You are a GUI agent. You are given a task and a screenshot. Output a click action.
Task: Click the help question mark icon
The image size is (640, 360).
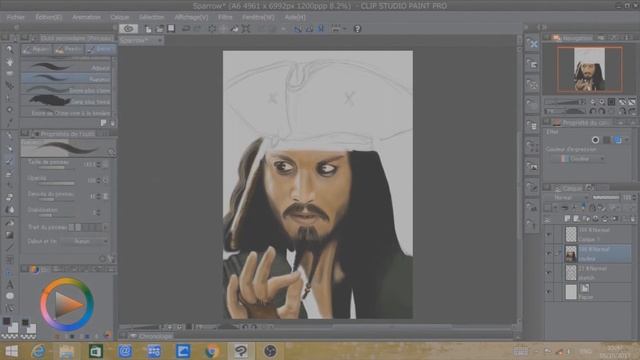coord(357,29)
